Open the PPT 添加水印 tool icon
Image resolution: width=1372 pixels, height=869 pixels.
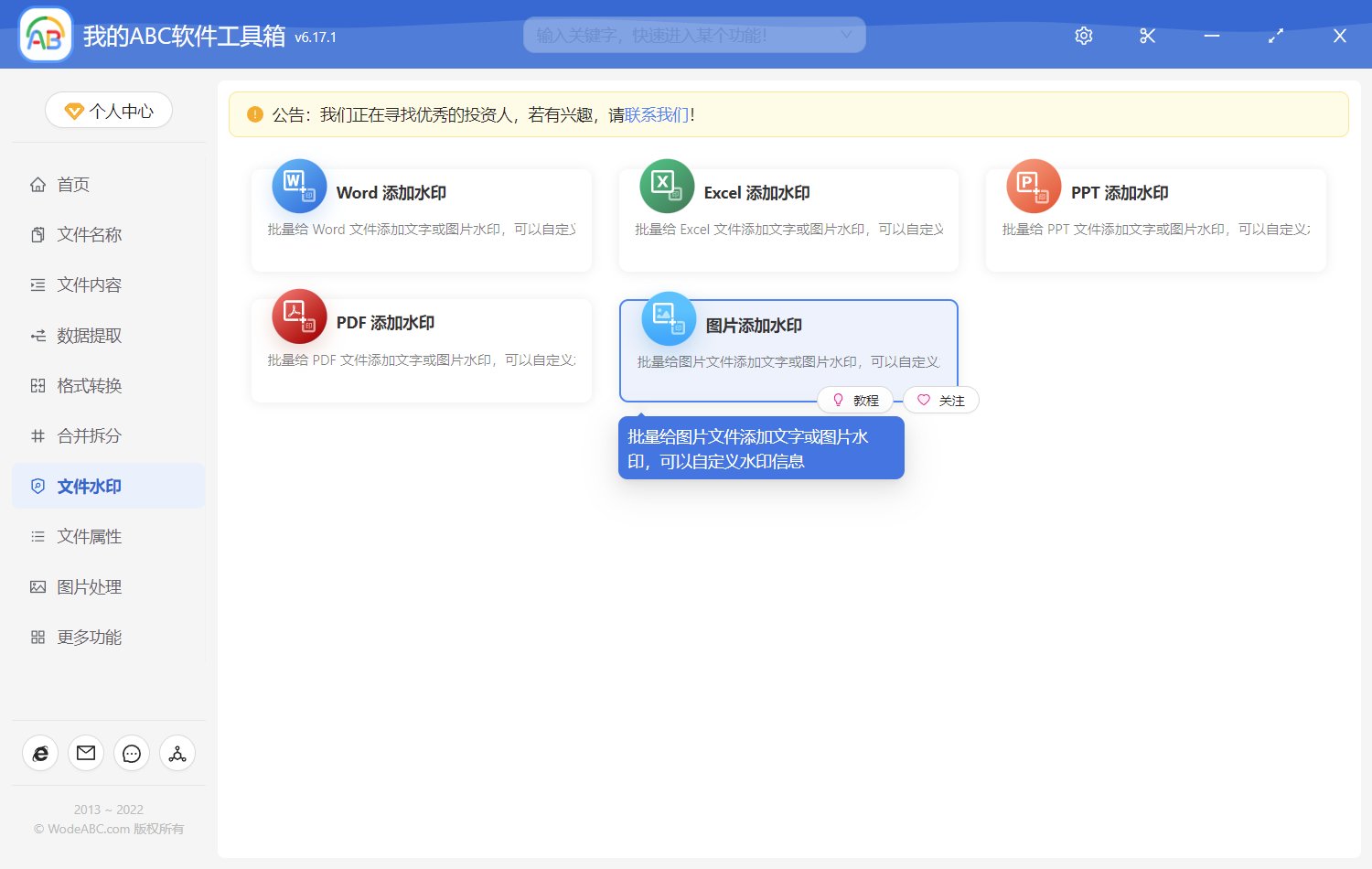pyautogui.click(x=1034, y=186)
